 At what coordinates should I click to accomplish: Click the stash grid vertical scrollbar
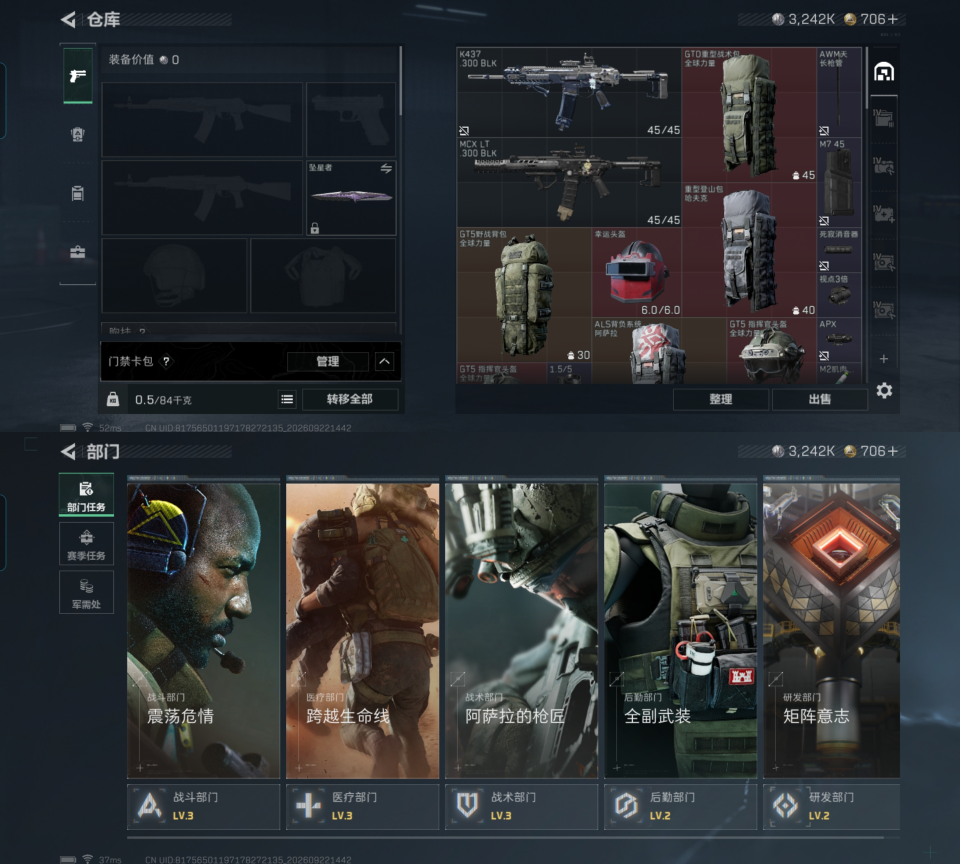[867, 80]
